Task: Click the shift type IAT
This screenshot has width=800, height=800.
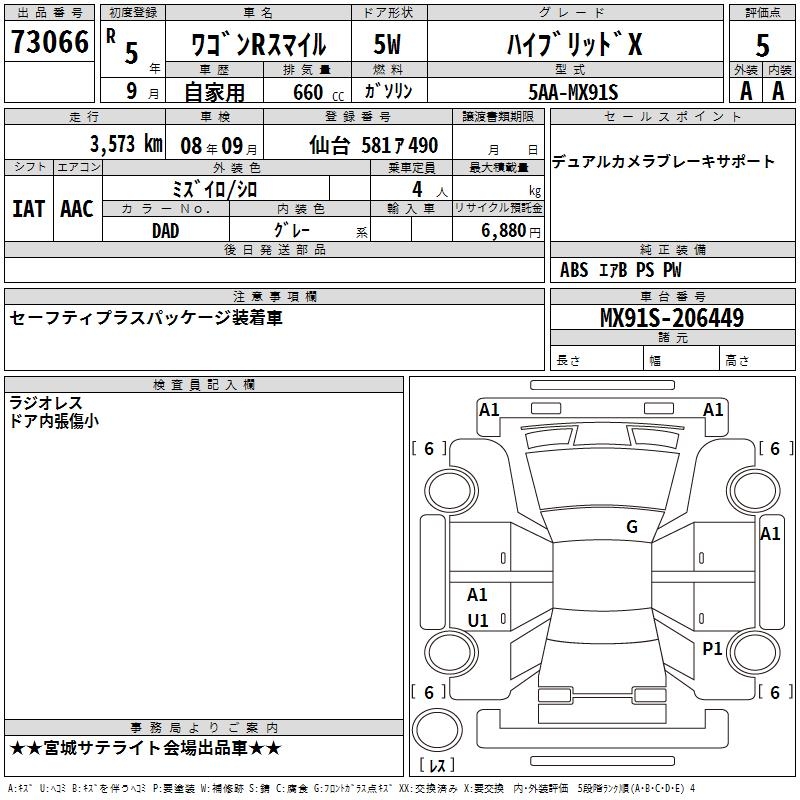Action: point(29,209)
